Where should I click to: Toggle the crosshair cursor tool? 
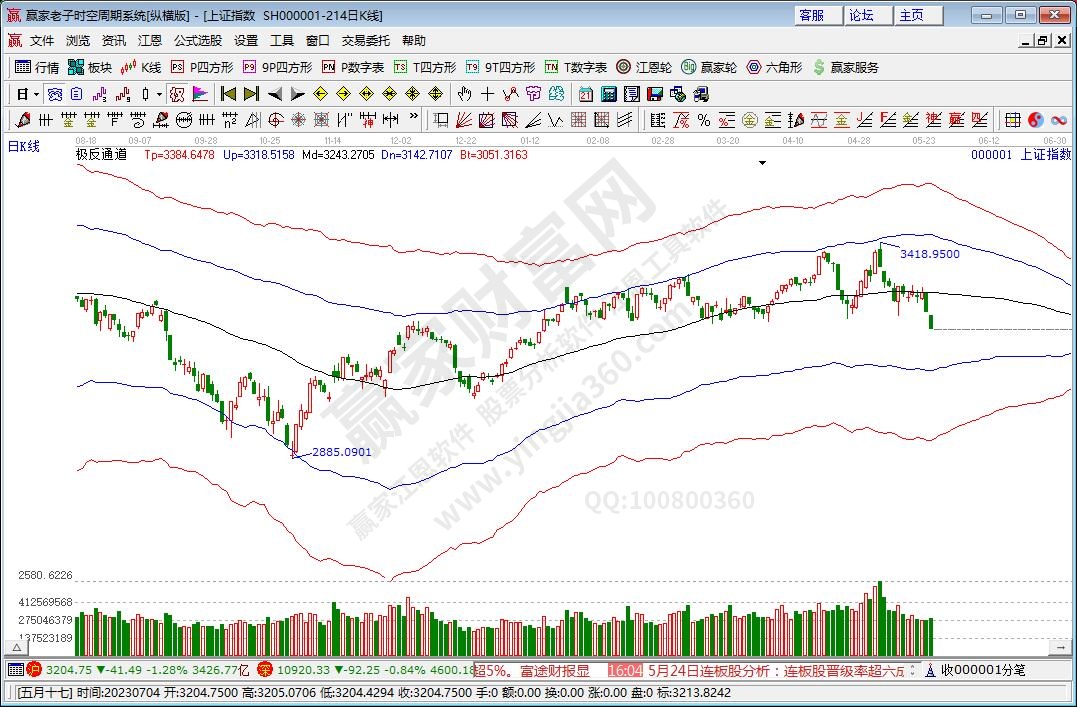tap(487, 94)
